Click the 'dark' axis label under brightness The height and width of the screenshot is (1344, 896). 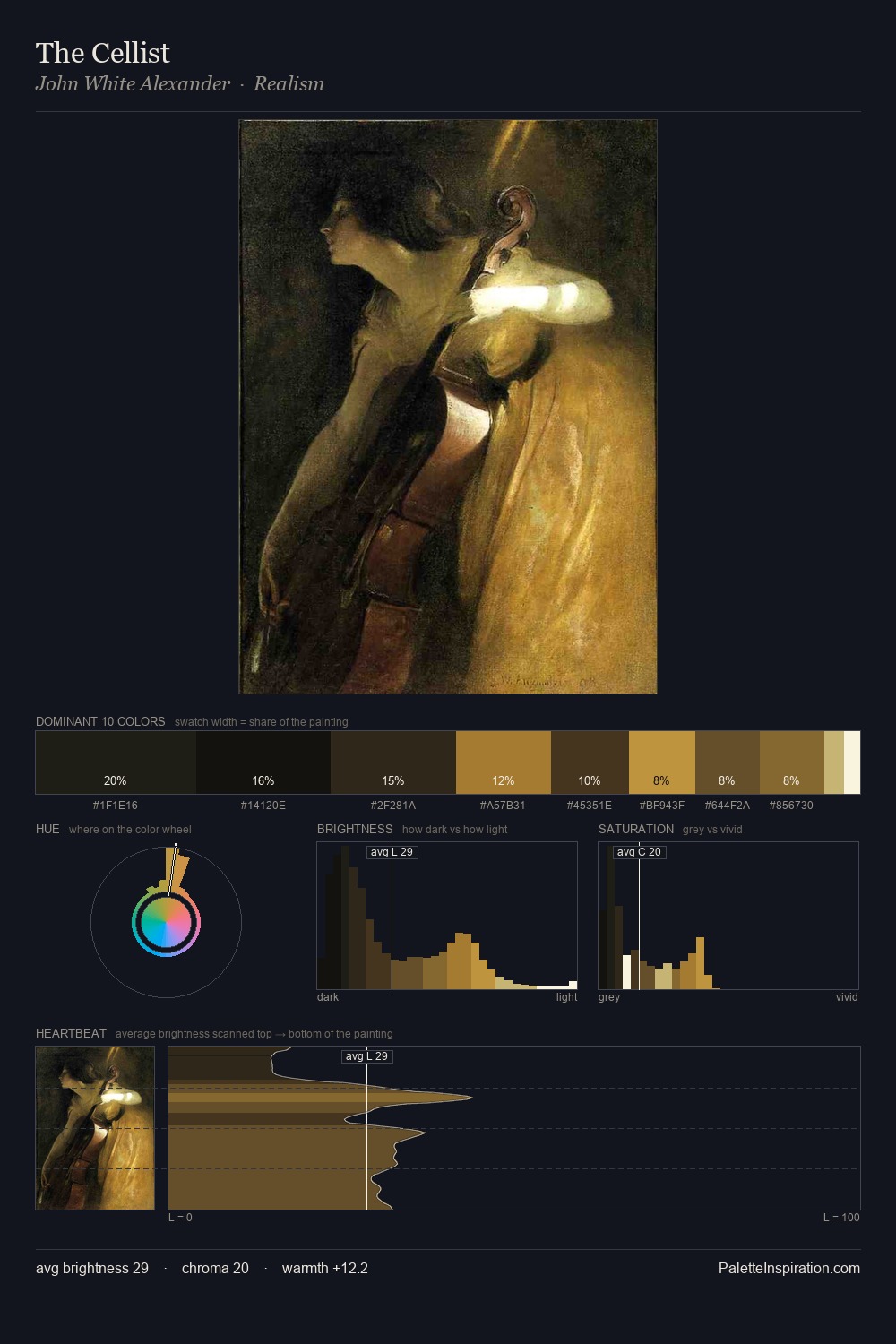coord(328,997)
